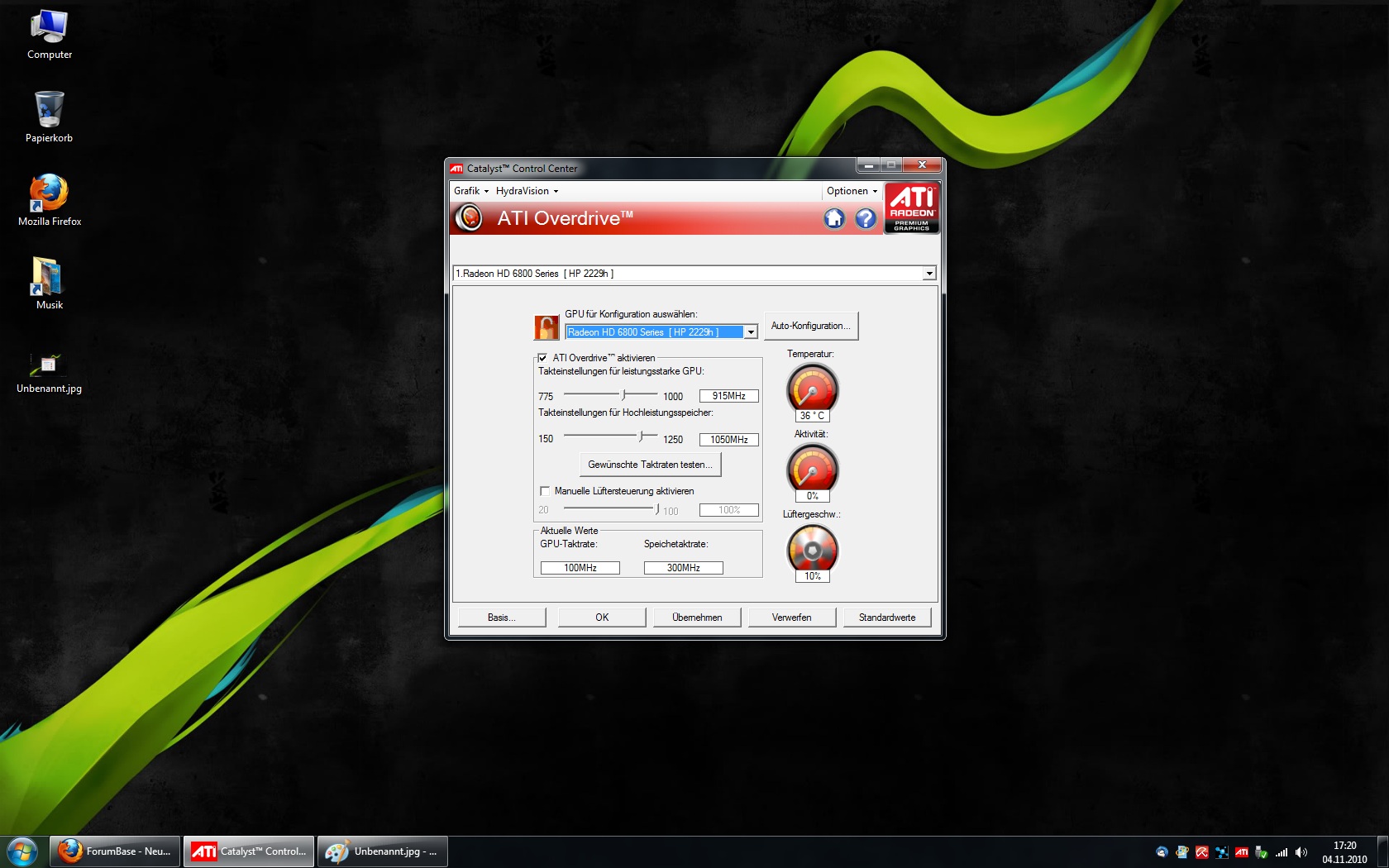The height and width of the screenshot is (868, 1389).
Task: Click the Overdrive unlock padlock icon
Action: (547, 327)
